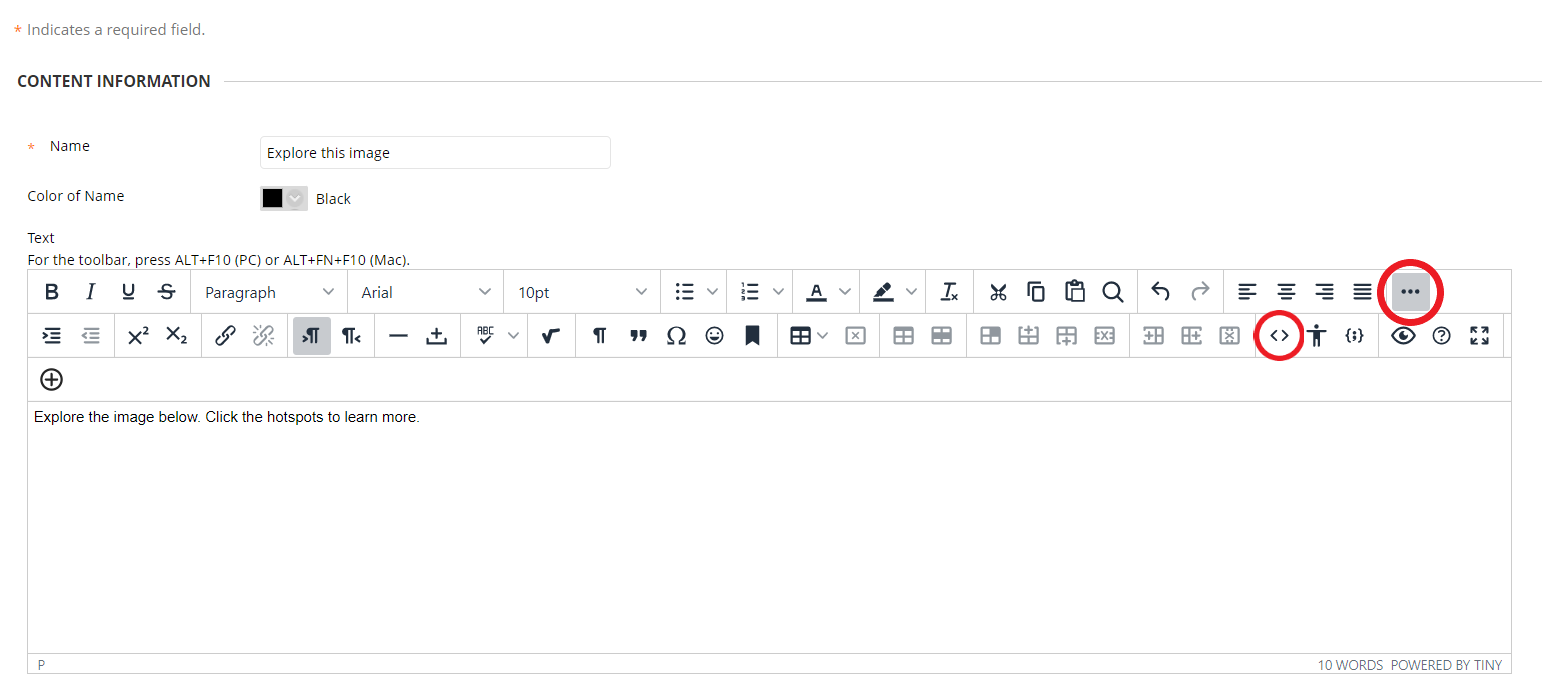Viewport: 1542px width, 695px height.
Task: Toggle left-to-right text direction
Action: (312, 336)
